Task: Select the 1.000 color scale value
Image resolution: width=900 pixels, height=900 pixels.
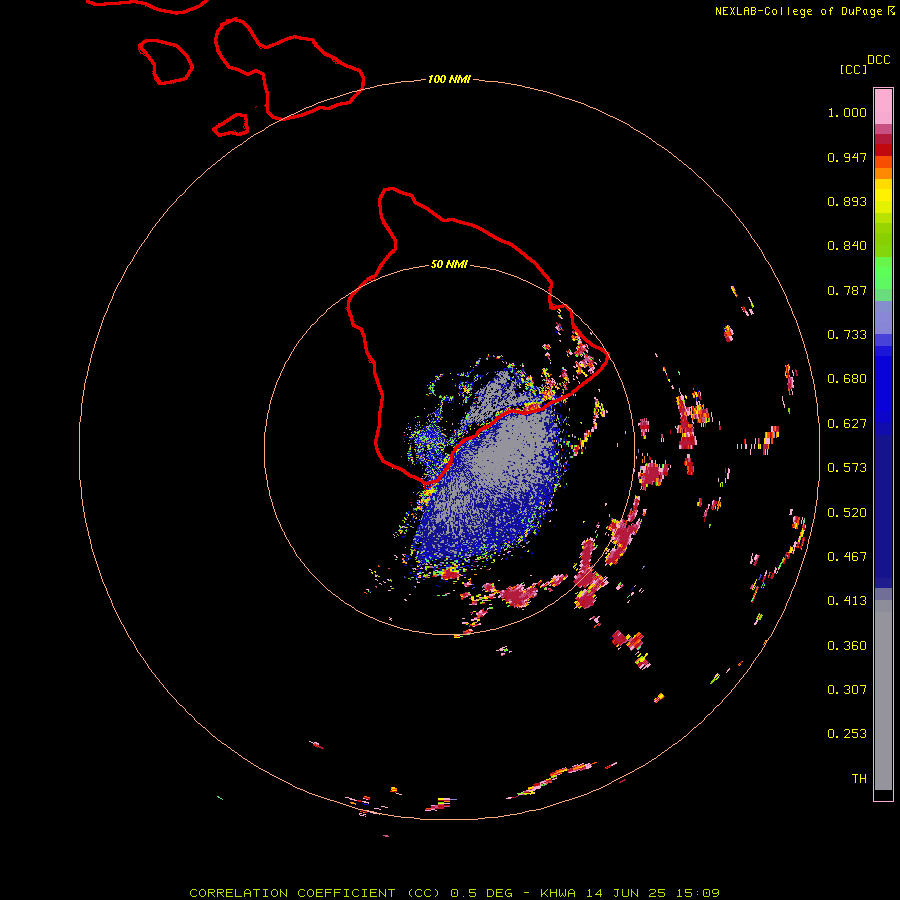Action: coord(847,112)
